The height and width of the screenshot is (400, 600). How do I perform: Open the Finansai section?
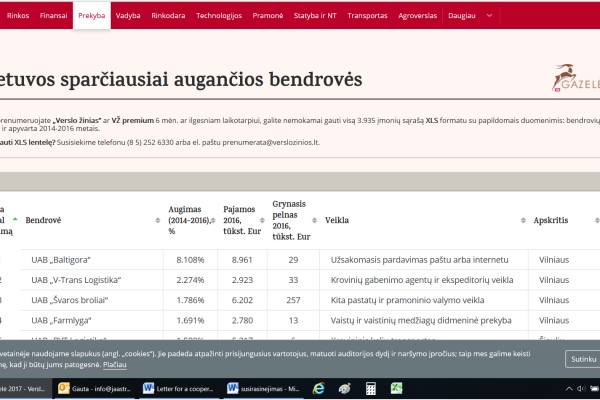click(x=53, y=16)
